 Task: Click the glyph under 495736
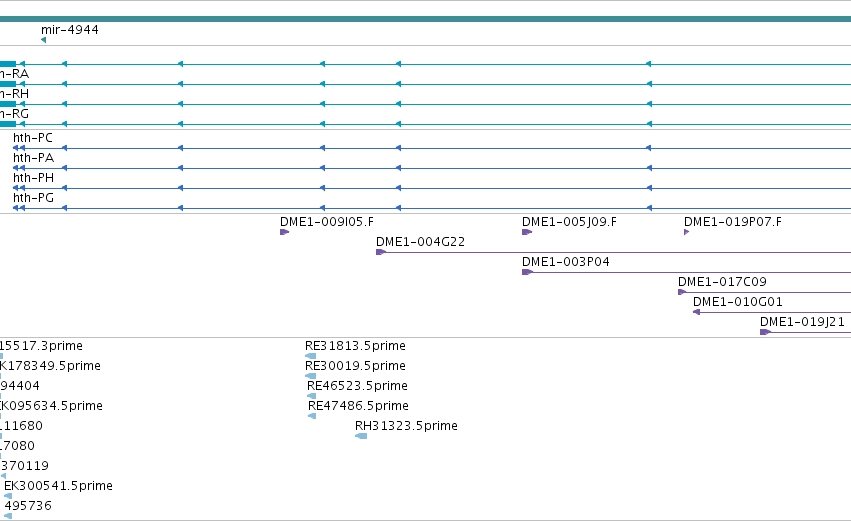(x=8, y=516)
